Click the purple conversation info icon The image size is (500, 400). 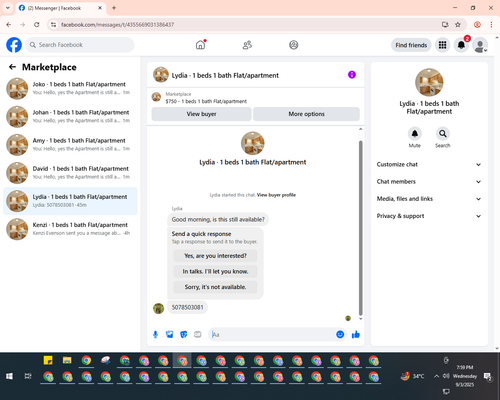coord(352,75)
